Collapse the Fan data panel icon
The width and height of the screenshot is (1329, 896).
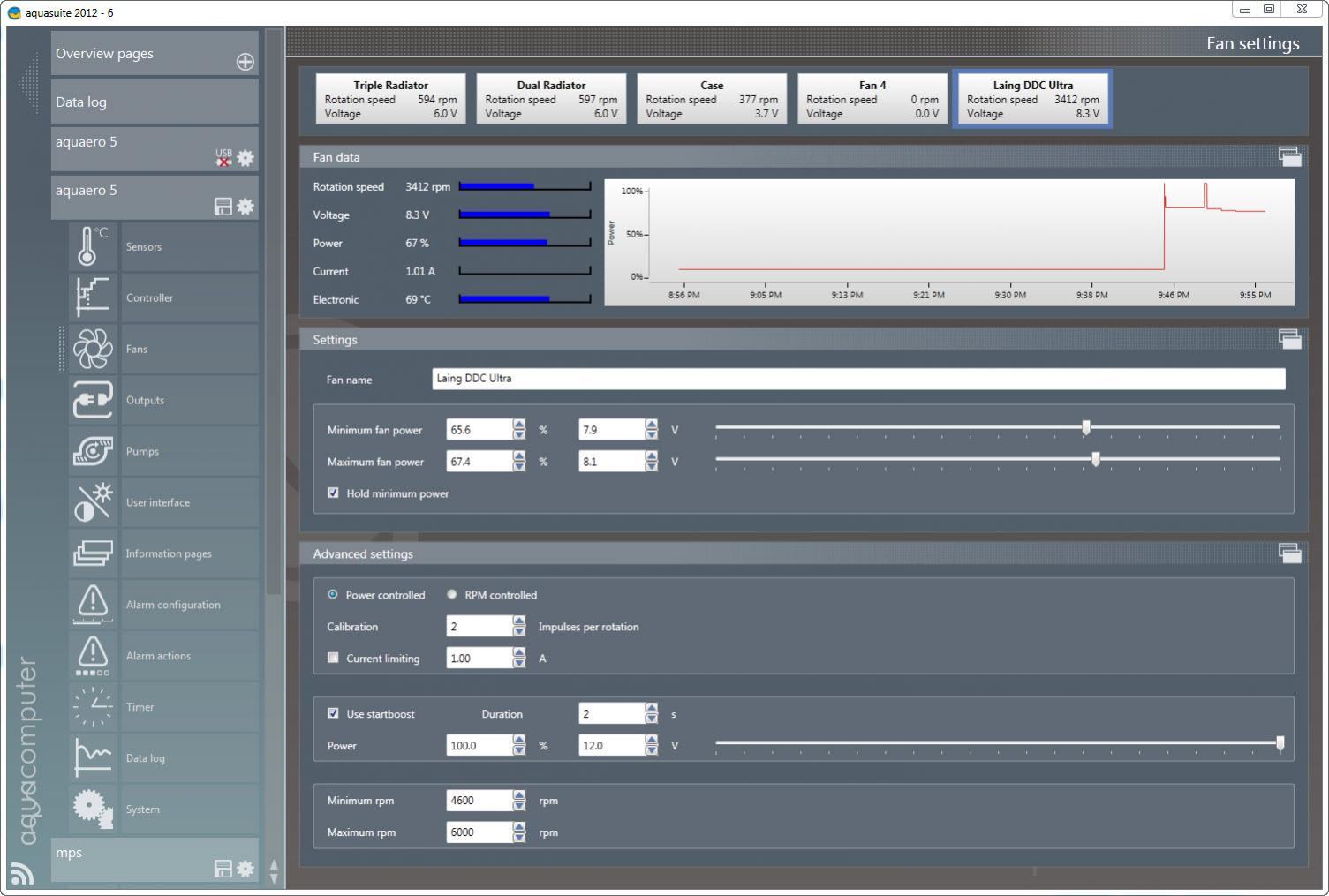click(1290, 156)
